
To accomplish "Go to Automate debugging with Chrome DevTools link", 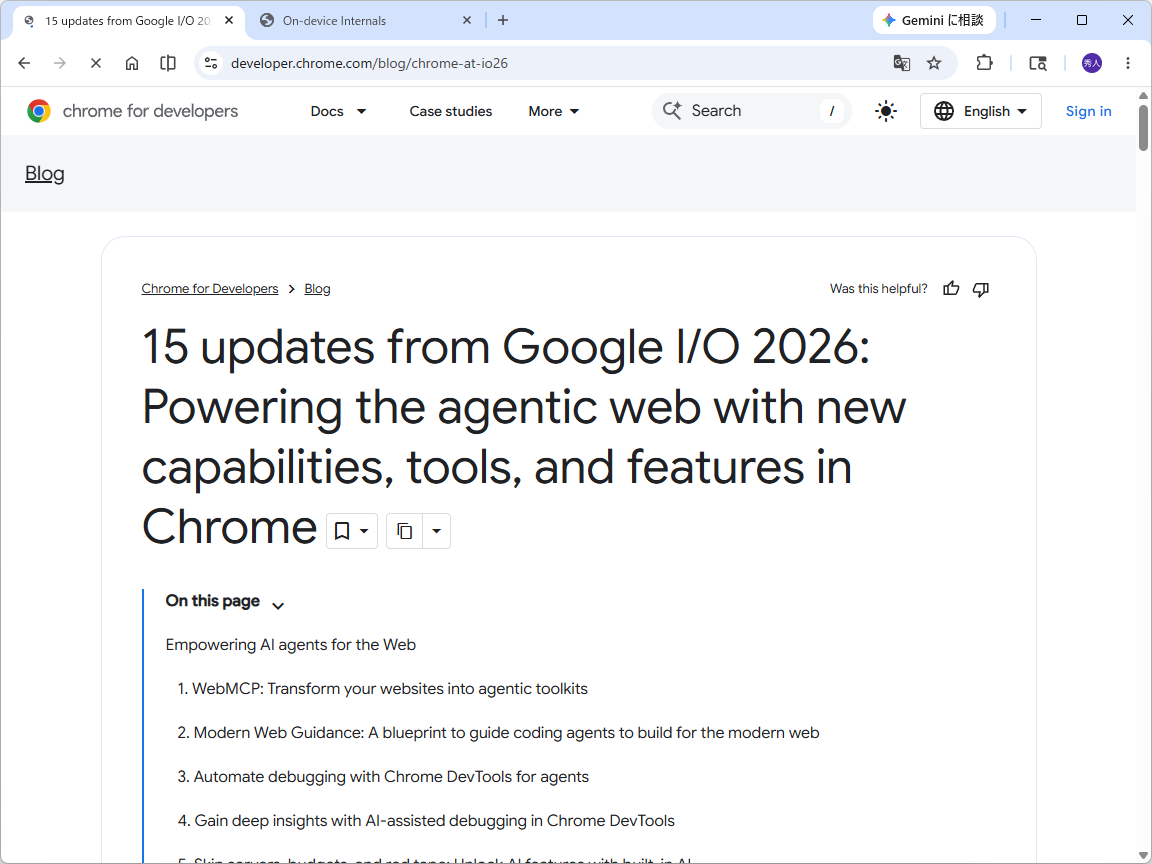I will (x=383, y=777).
